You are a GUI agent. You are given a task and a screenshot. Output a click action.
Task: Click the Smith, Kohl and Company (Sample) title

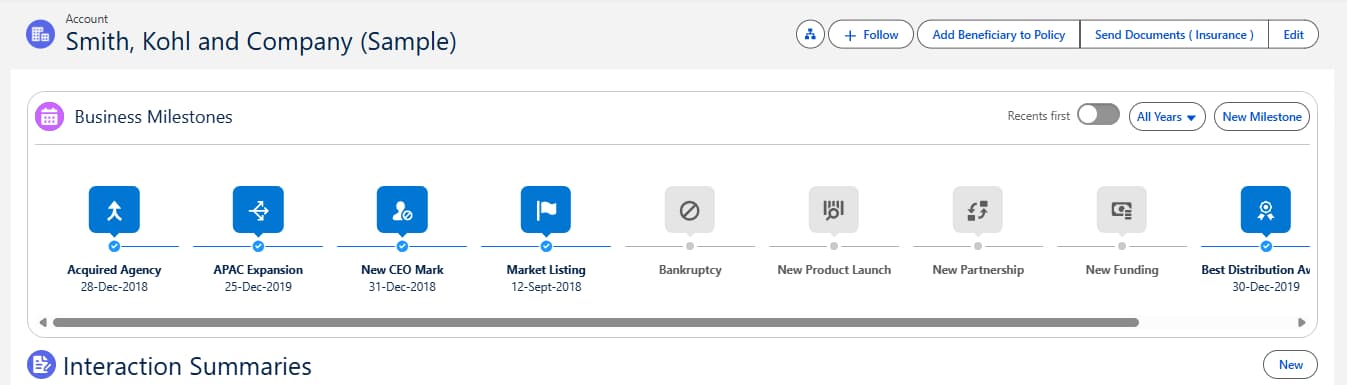(261, 42)
